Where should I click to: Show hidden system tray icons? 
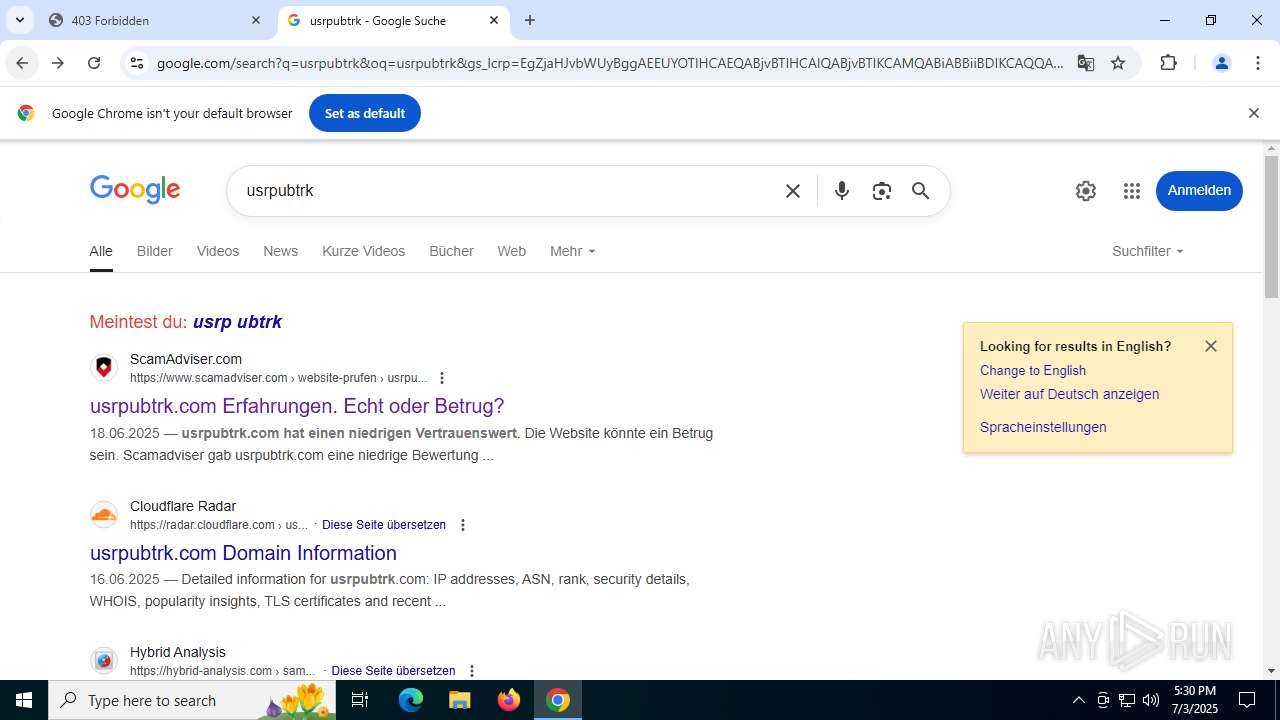pyautogui.click(x=1078, y=700)
